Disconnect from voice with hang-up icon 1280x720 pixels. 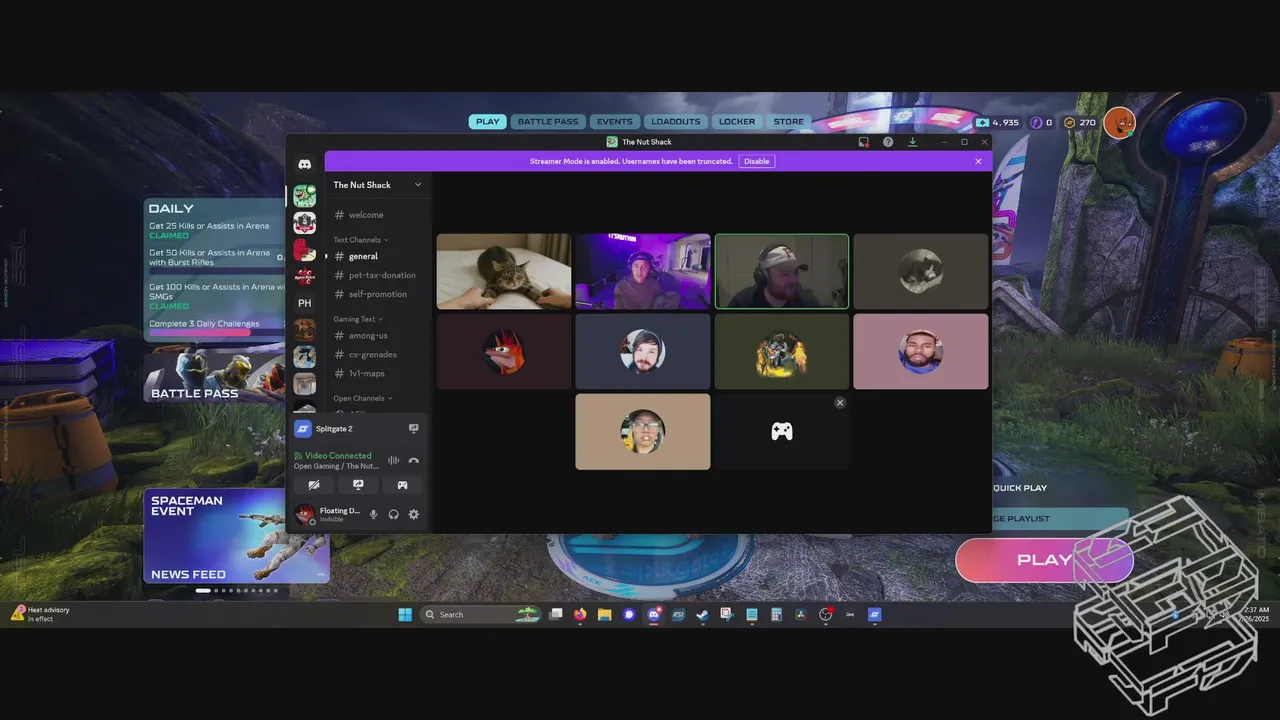[413, 461]
